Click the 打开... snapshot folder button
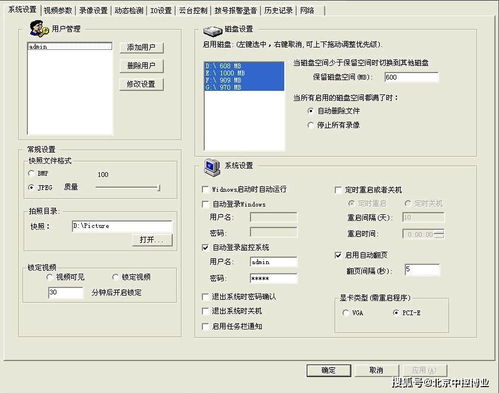499x393 pixels. (152, 239)
